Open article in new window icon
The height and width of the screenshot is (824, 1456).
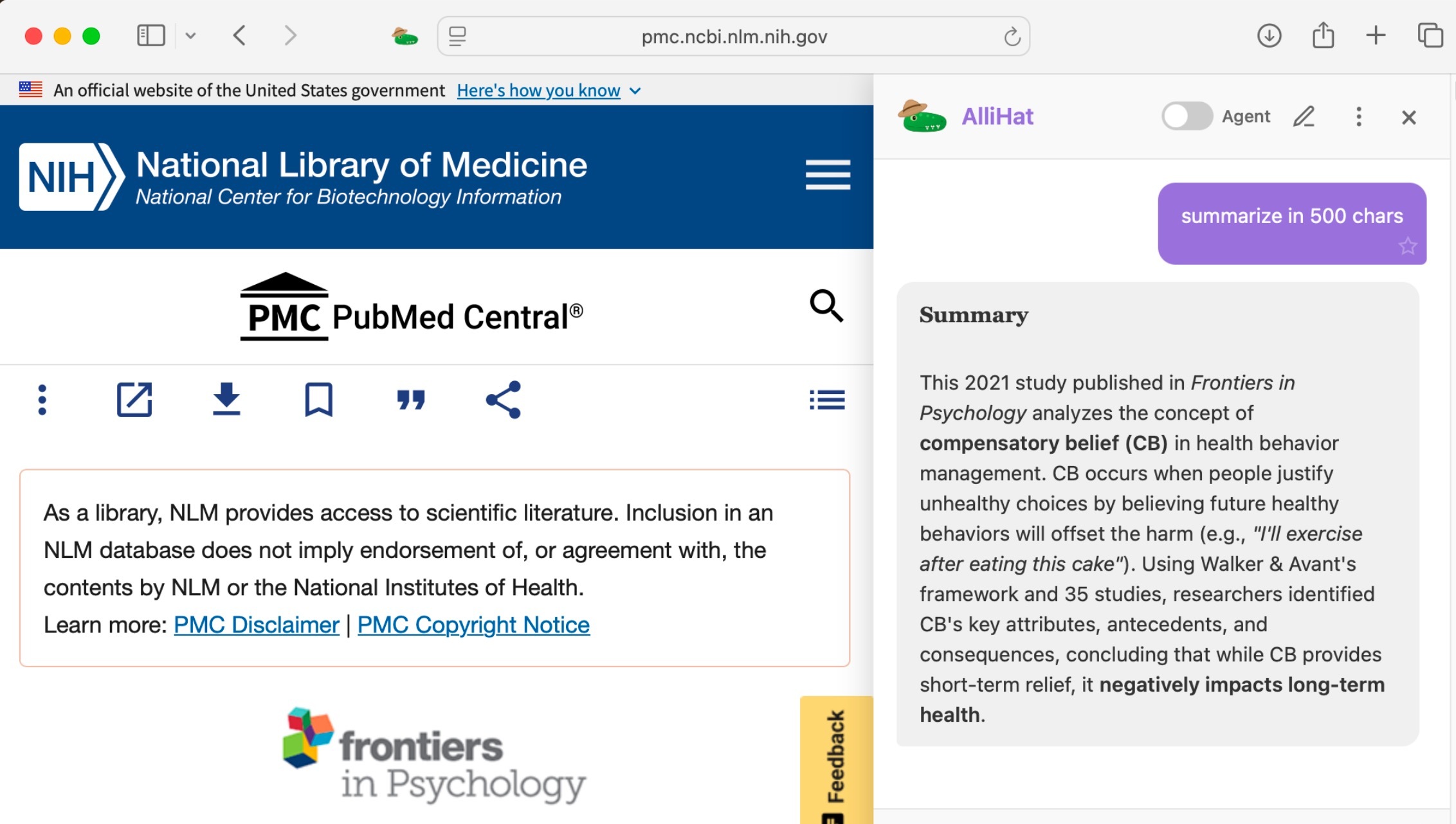[x=134, y=400]
